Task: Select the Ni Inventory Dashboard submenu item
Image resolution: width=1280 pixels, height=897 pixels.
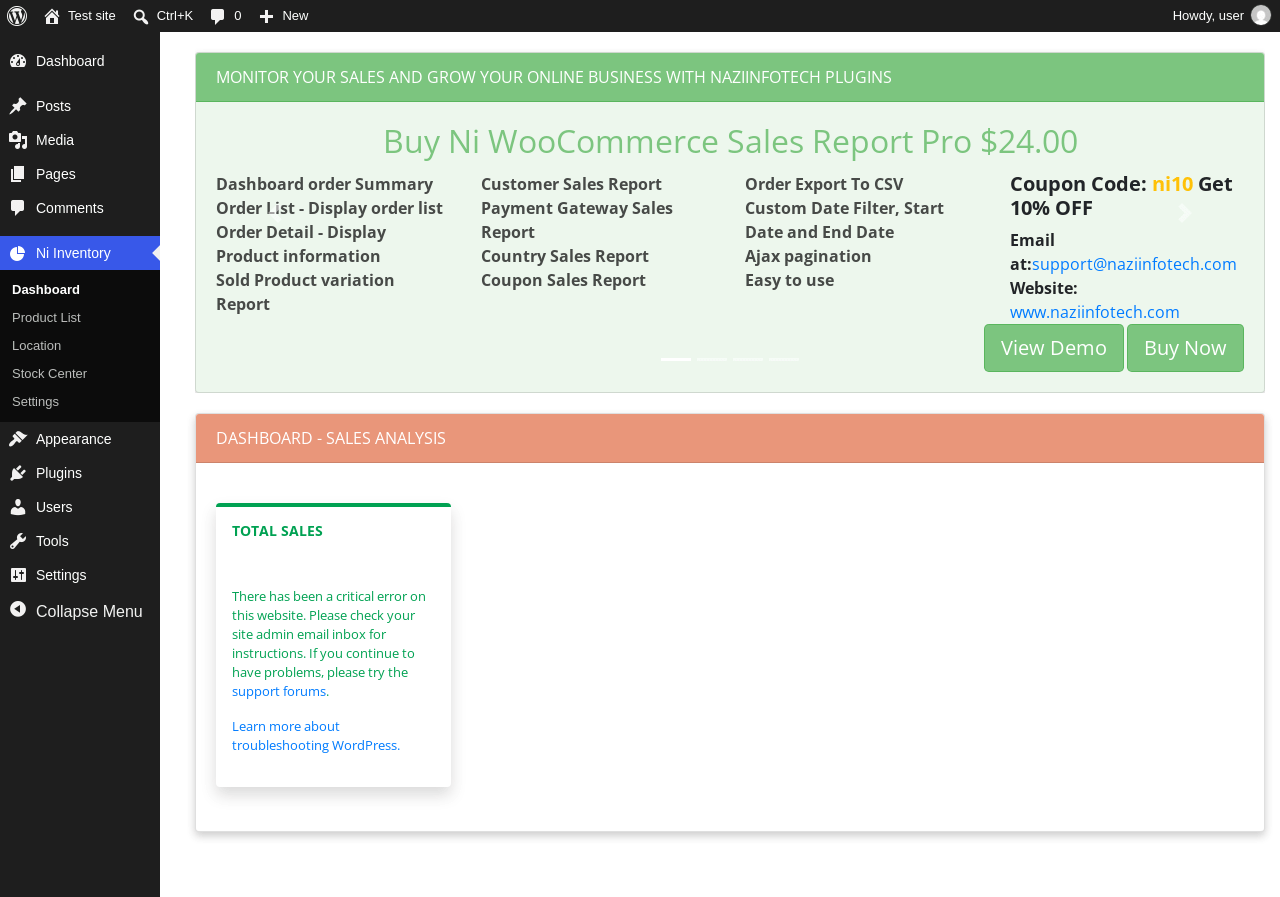Action: pyautogui.click(x=46, y=290)
